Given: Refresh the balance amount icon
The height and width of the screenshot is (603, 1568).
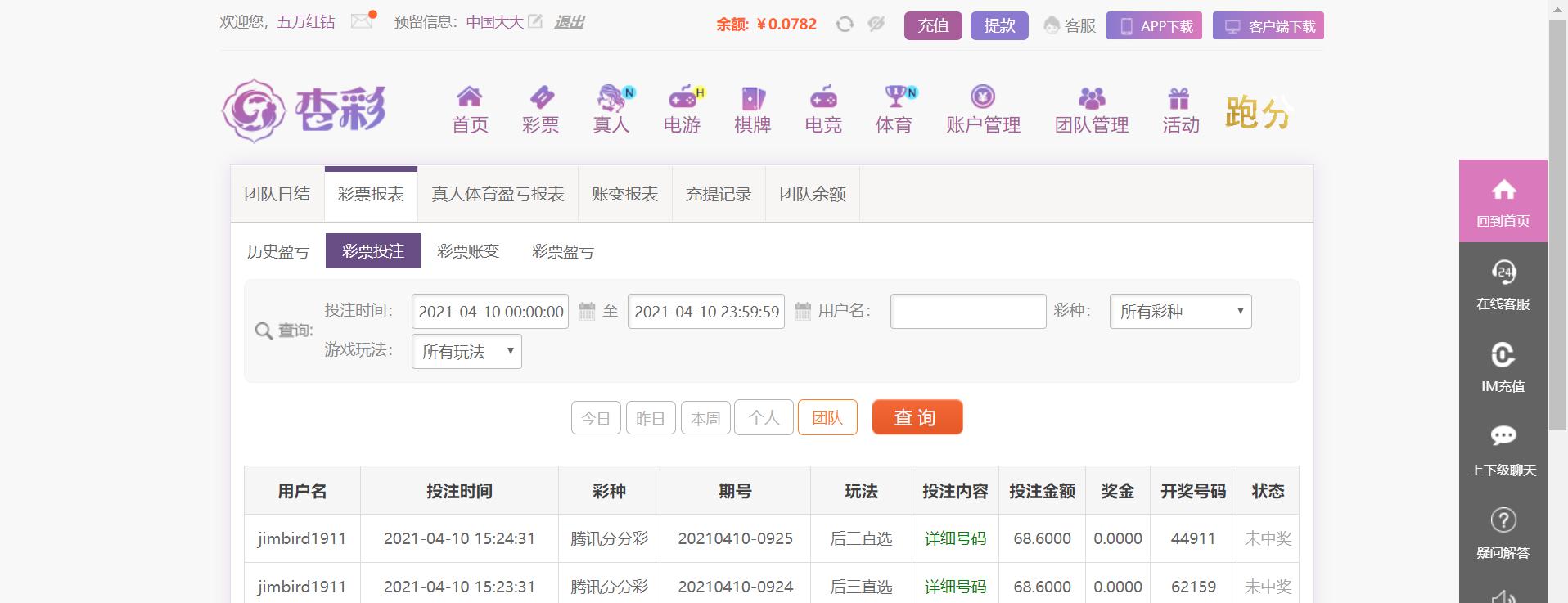Looking at the screenshot, I should [845, 25].
